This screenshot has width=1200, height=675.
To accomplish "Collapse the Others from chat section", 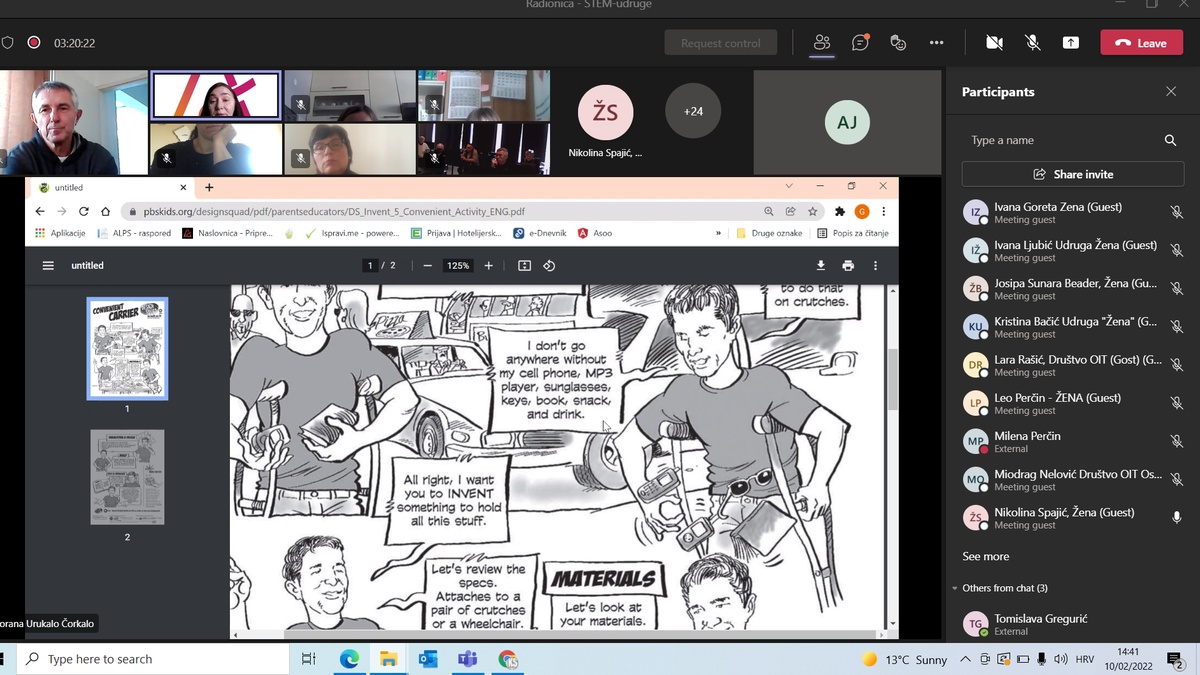I will click(955, 588).
